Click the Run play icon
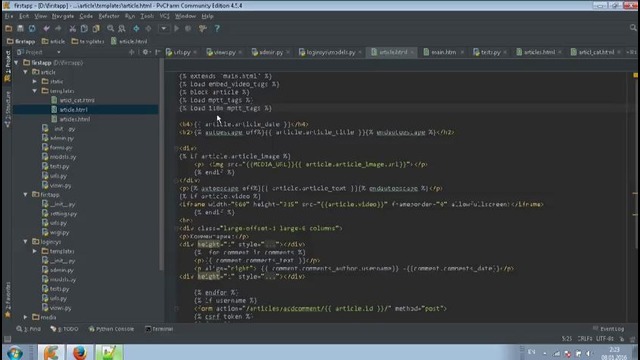640x360 pixels. pos(176,29)
